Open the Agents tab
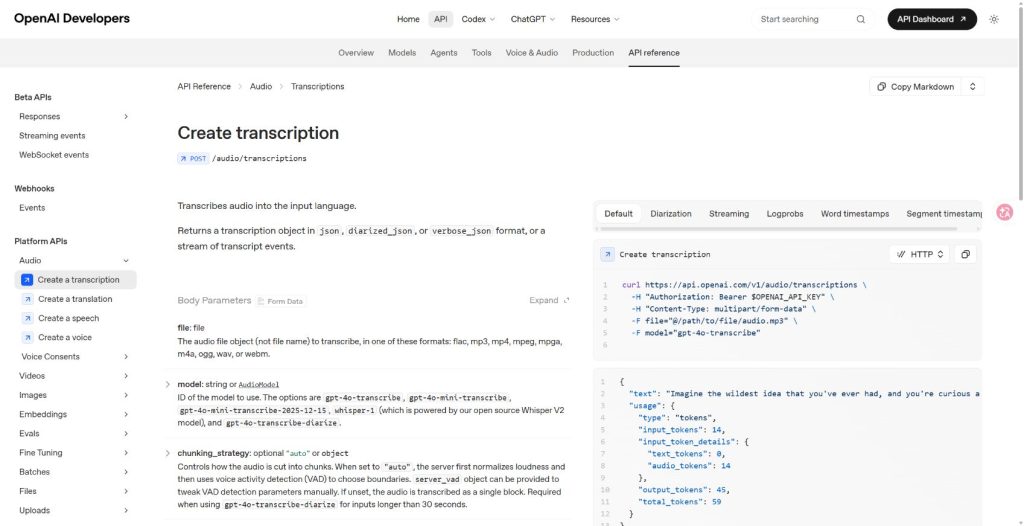 tap(443, 53)
